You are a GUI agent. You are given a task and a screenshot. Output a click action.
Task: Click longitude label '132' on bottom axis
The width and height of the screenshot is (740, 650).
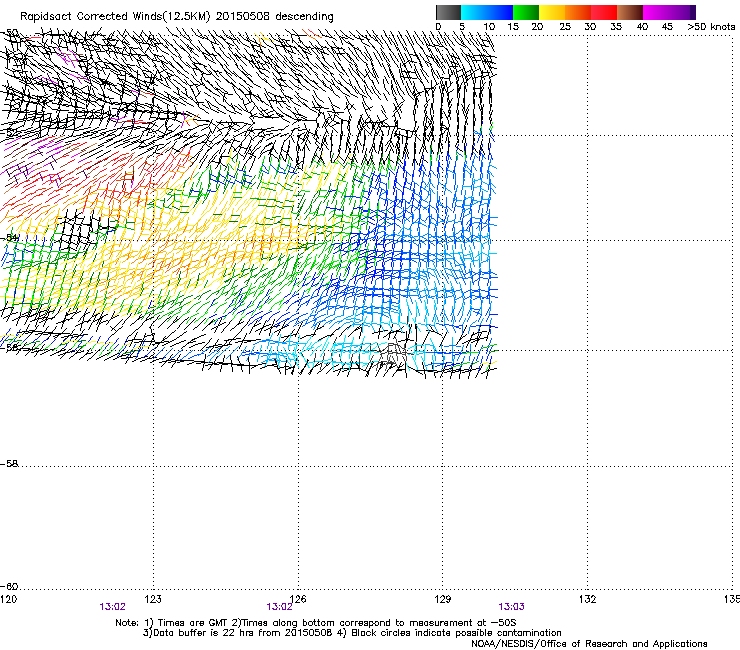[x=587, y=599]
